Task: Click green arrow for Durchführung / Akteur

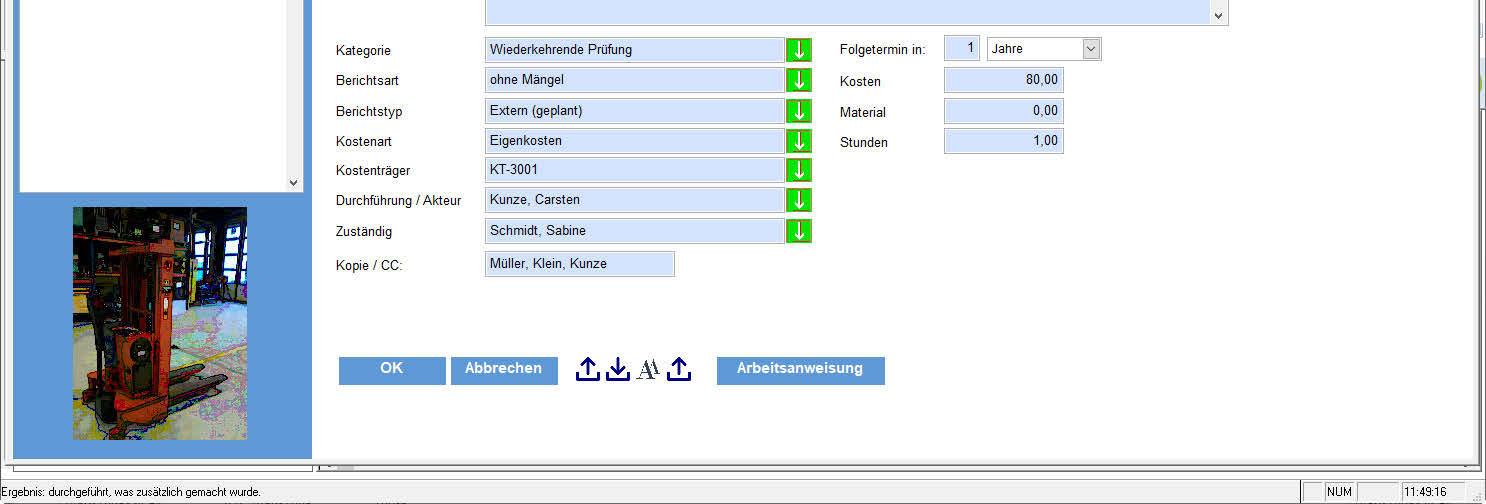Action: pos(799,200)
